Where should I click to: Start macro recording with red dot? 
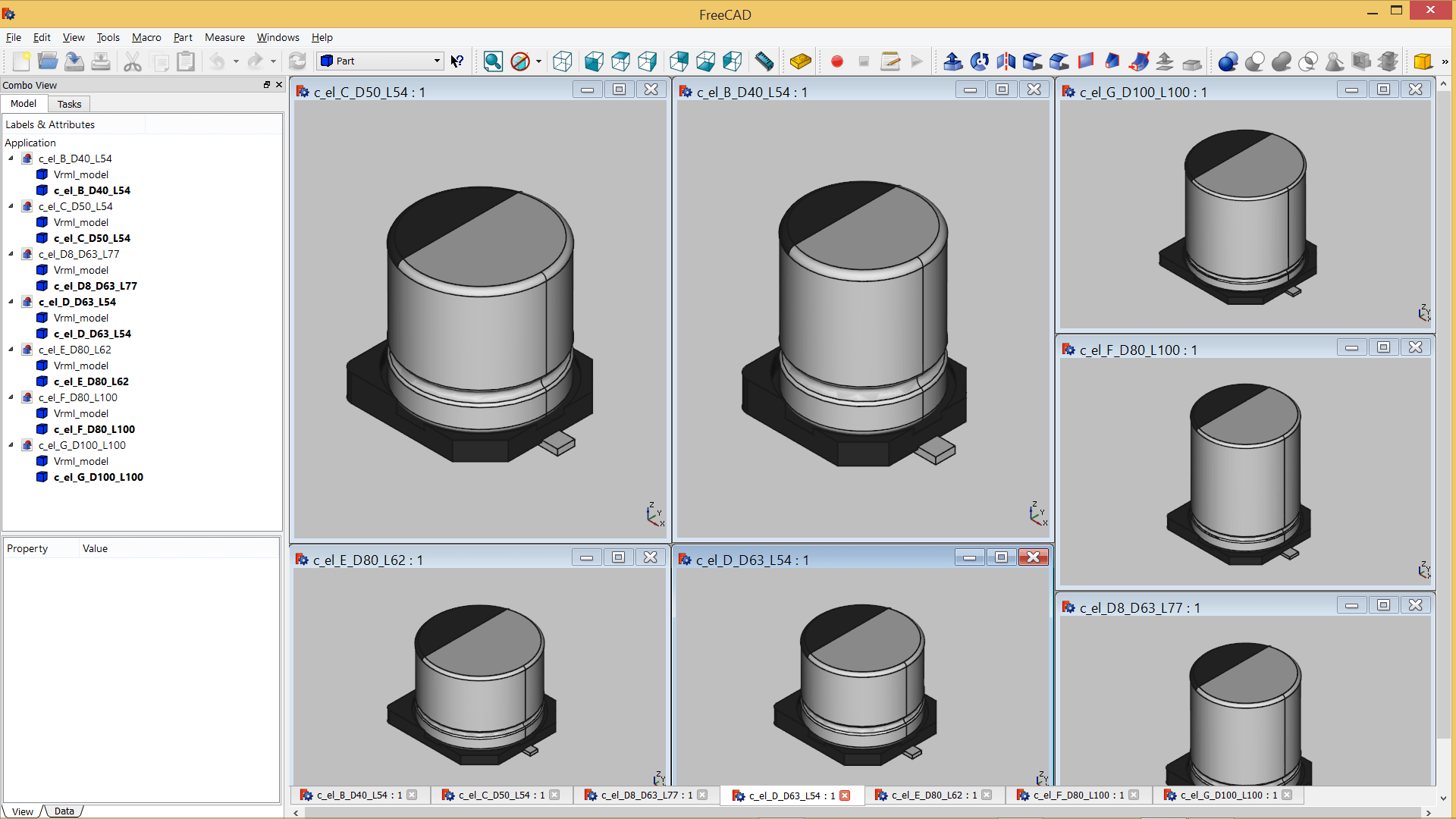837,61
